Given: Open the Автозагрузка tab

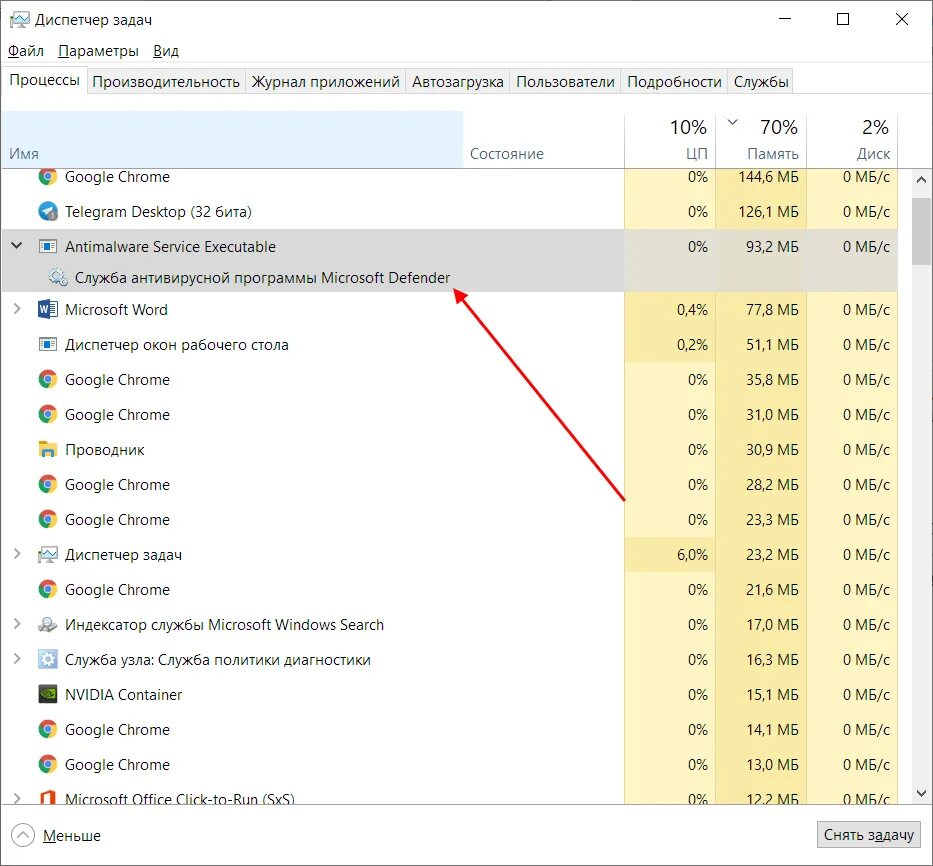Looking at the screenshot, I should tap(458, 82).
